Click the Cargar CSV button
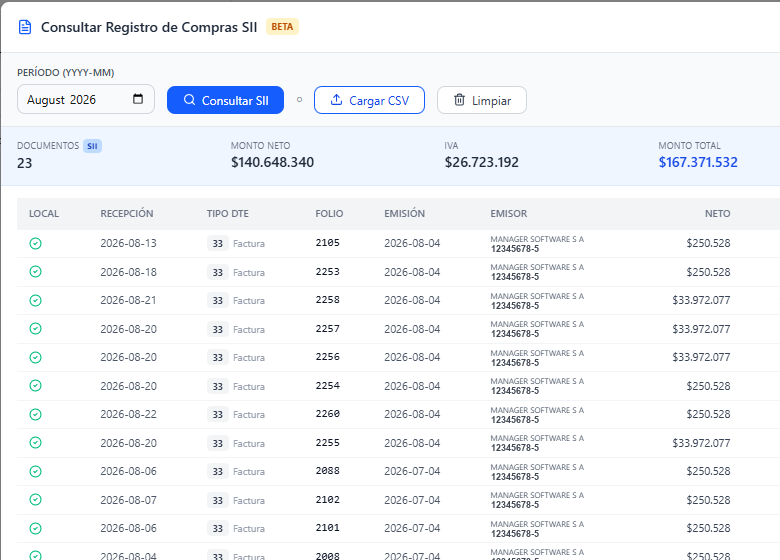780x560 pixels. tap(369, 100)
